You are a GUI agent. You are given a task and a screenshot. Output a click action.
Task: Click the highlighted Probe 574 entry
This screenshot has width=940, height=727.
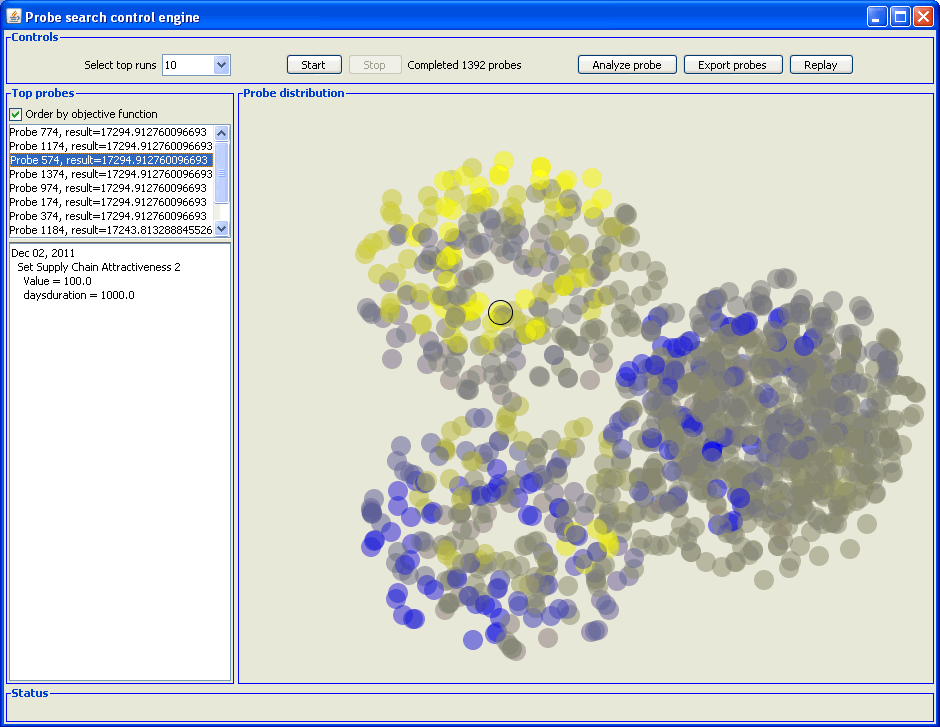click(x=108, y=160)
